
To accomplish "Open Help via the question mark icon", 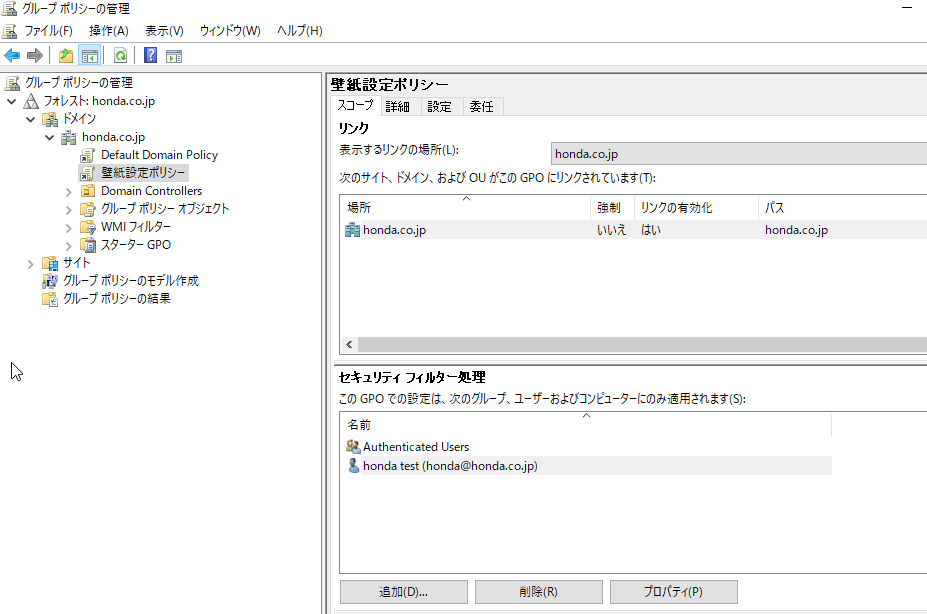I will [151, 56].
